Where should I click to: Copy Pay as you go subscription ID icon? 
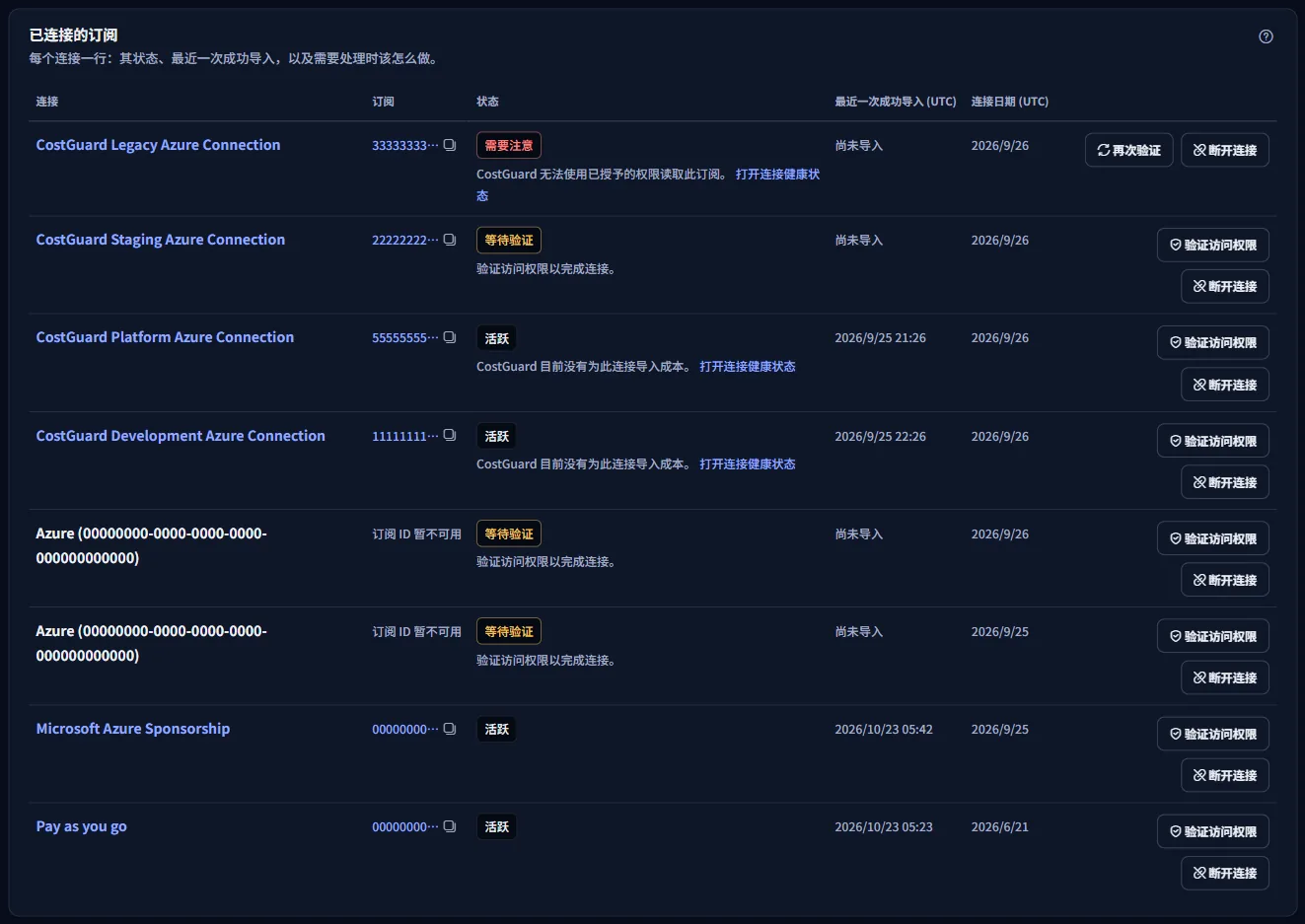pos(450,826)
